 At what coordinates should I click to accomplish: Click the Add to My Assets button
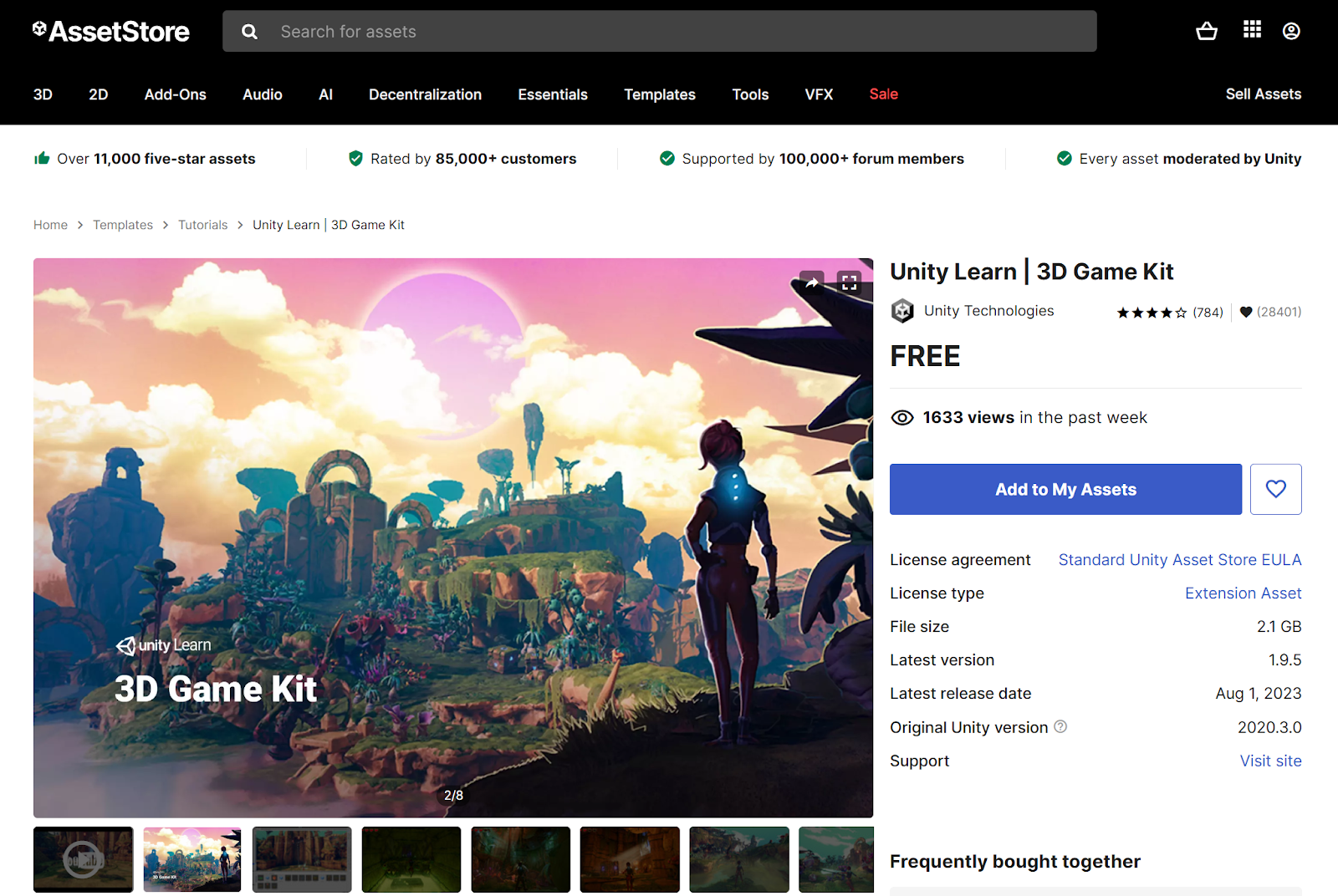pos(1065,489)
